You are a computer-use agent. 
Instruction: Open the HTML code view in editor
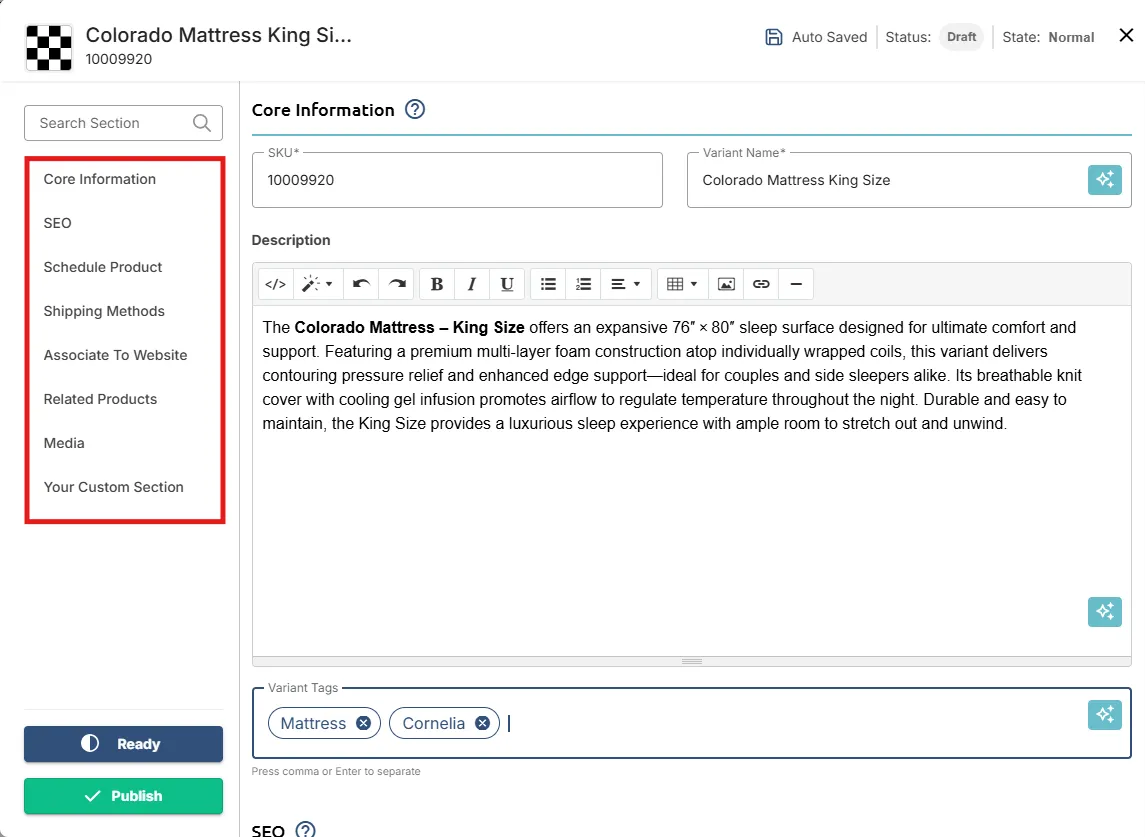(x=275, y=284)
